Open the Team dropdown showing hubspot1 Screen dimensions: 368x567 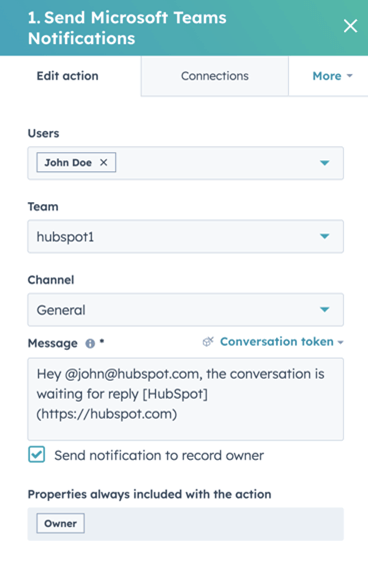tap(185, 236)
